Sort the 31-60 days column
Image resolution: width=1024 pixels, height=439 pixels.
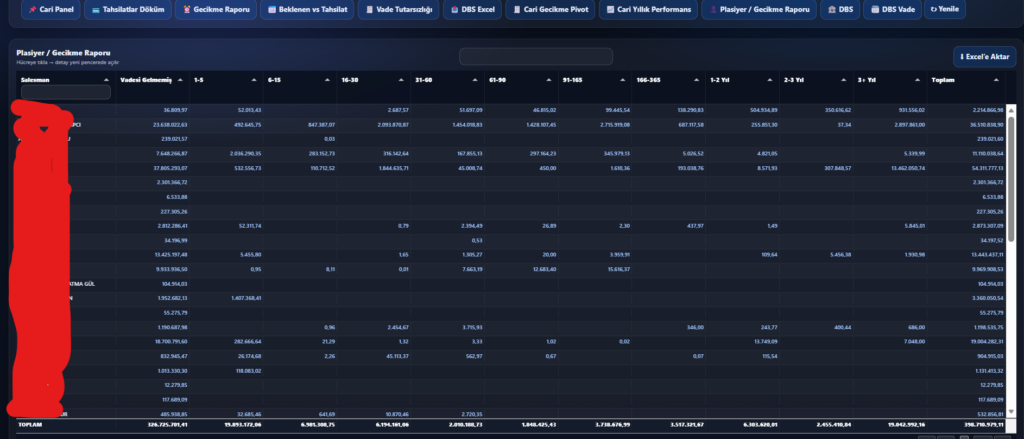(475, 80)
